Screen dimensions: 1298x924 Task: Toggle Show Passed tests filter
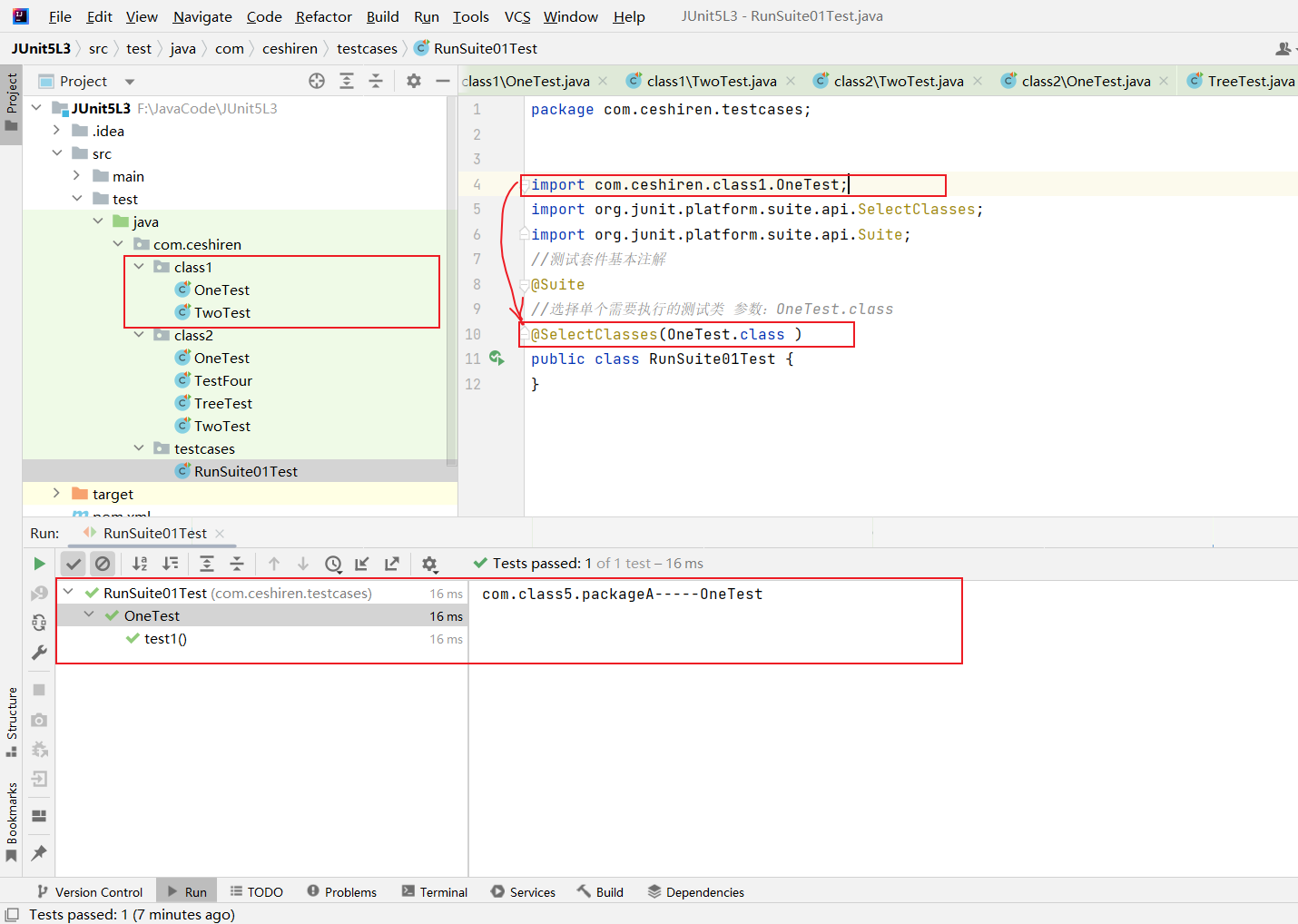pyautogui.click(x=74, y=564)
